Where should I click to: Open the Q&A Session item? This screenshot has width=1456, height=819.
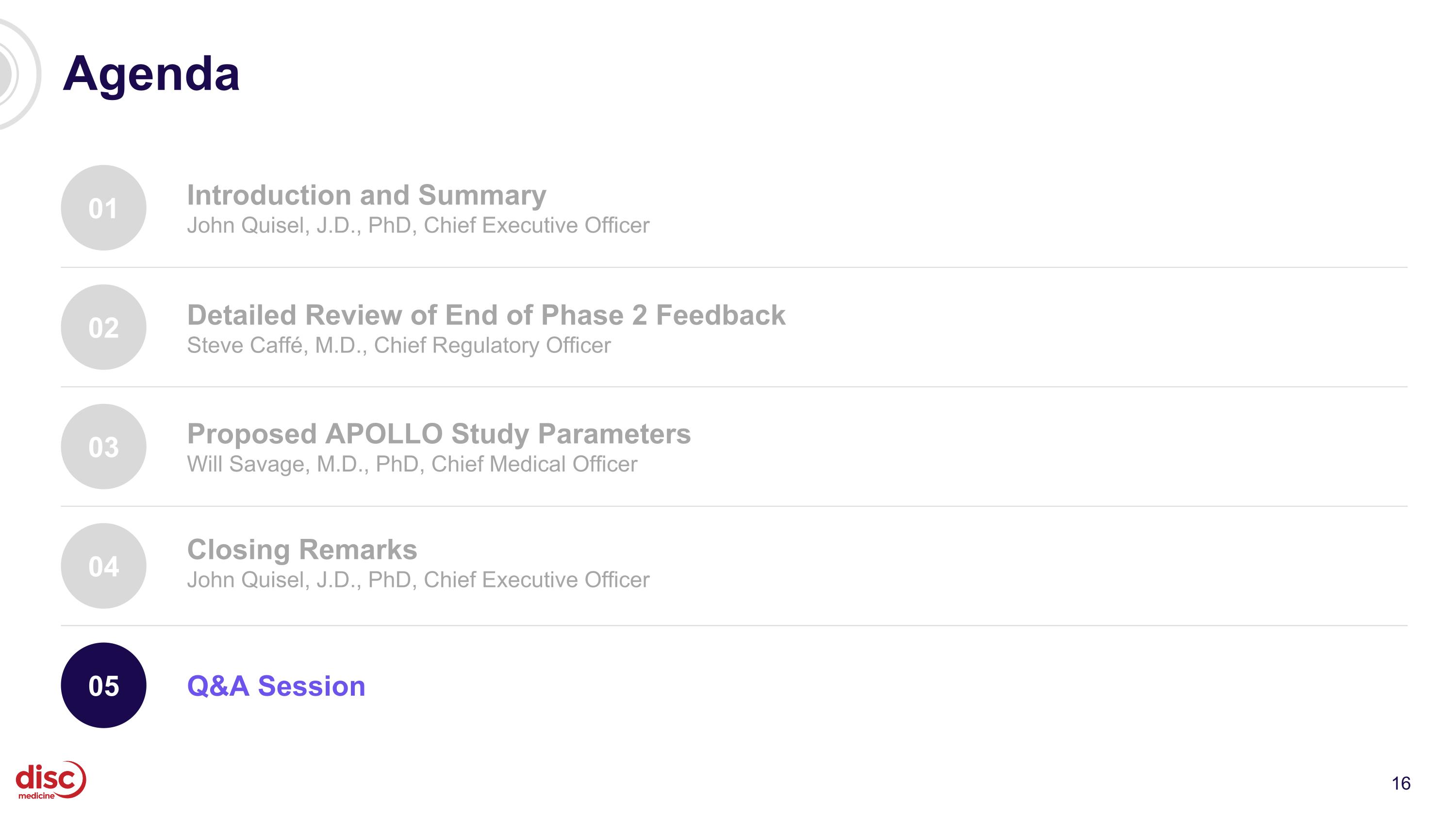276,686
